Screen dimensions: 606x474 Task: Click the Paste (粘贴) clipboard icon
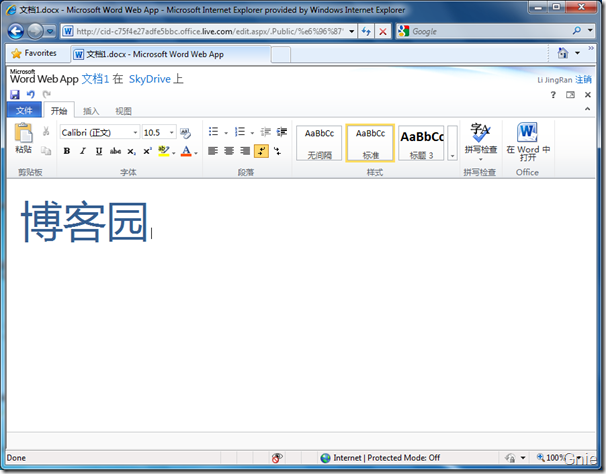[24, 133]
